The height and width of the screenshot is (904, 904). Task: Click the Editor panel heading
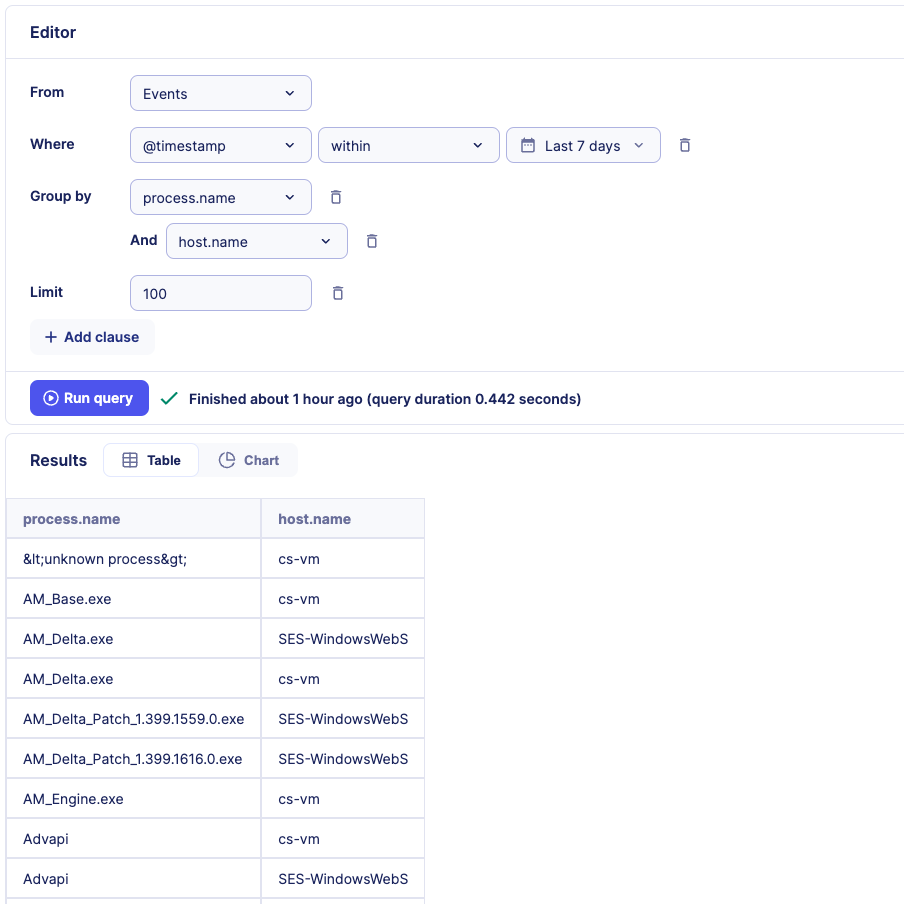(52, 32)
